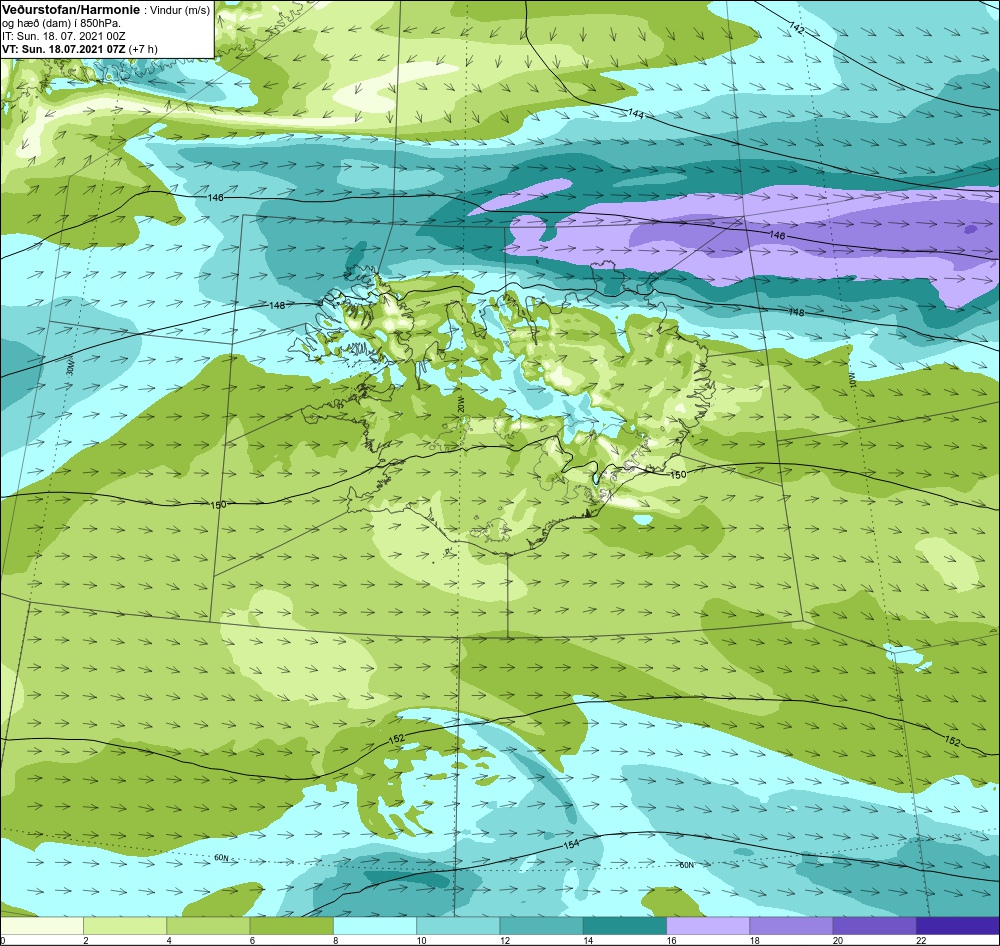1000x946 pixels.
Task: Click the initial time 'IT: Sun. 18. 07. 2021 00Z'
Action: [x=64, y=36]
